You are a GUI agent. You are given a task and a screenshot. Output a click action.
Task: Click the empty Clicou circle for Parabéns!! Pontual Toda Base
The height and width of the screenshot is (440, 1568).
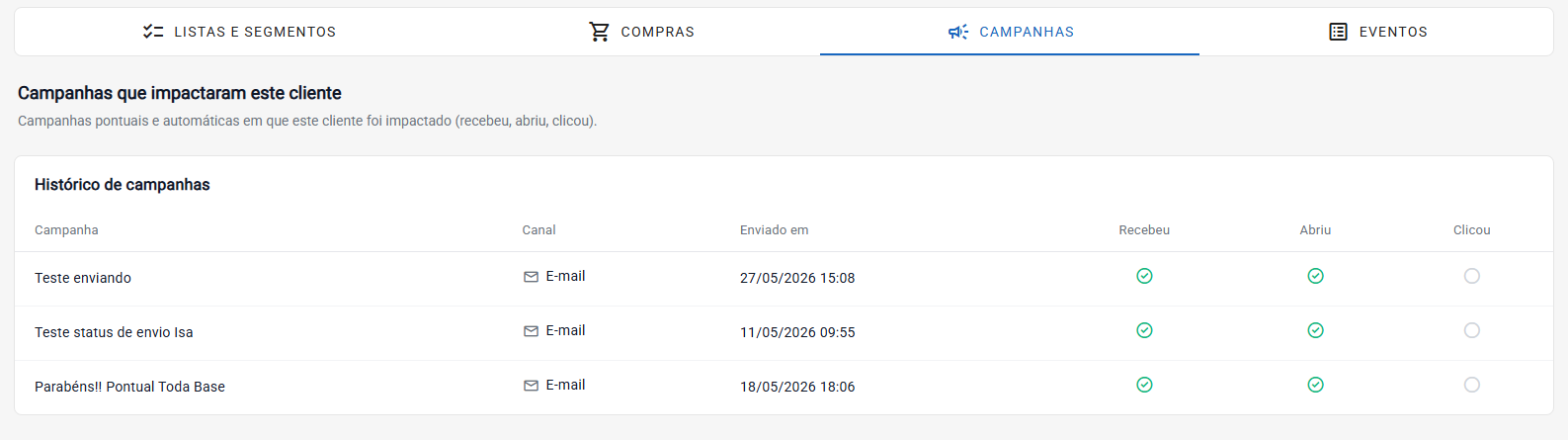click(x=1472, y=385)
